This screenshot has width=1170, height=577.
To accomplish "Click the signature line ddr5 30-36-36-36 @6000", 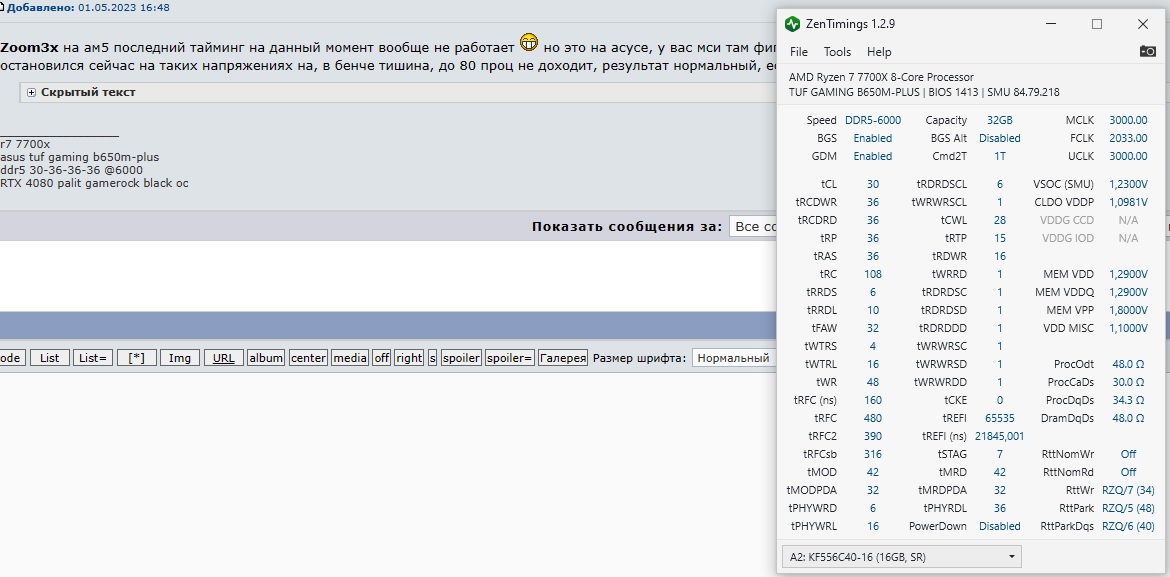I will tap(72, 170).
